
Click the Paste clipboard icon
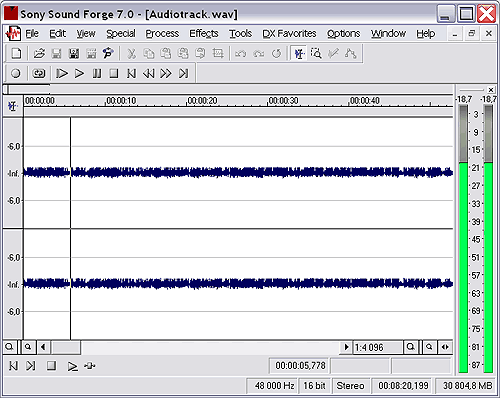166,53
